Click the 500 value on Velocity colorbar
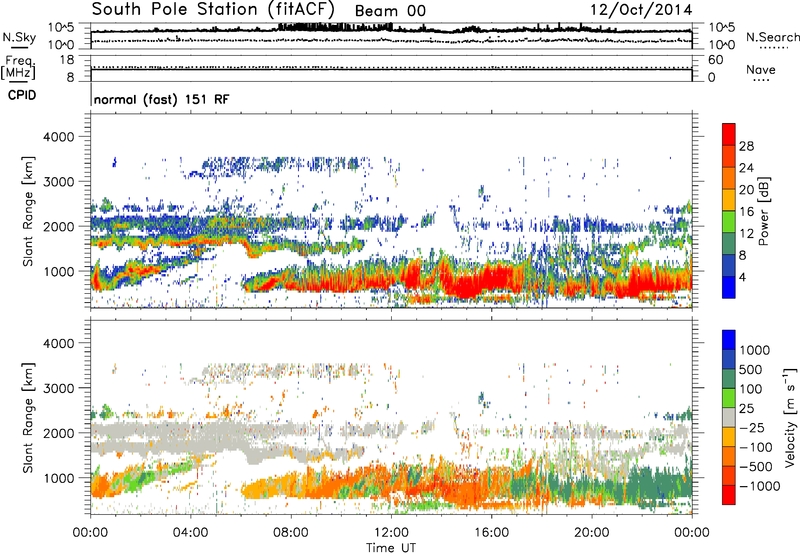 (x=751, y=369)
